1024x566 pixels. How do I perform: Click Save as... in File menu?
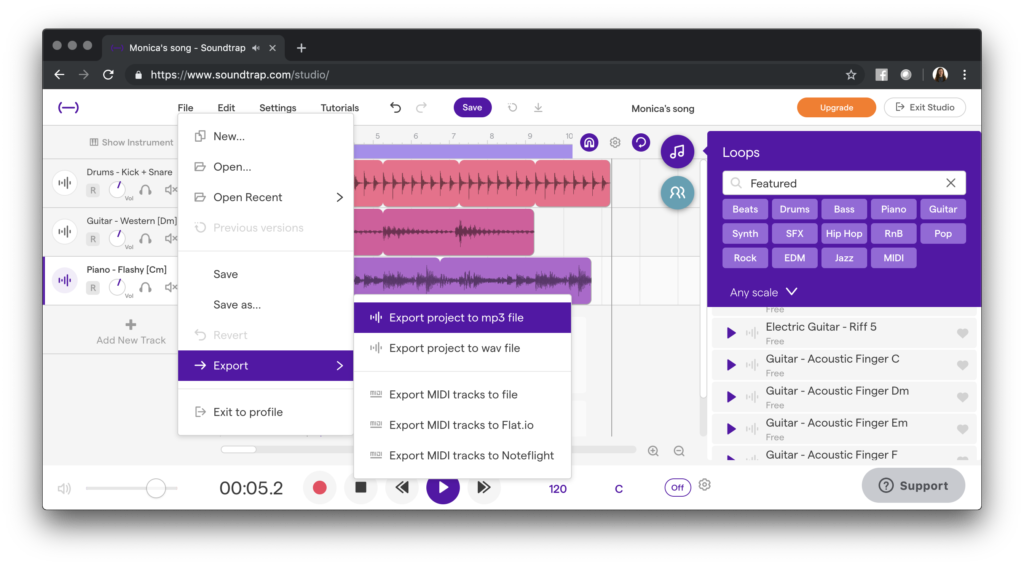point(266,305)
